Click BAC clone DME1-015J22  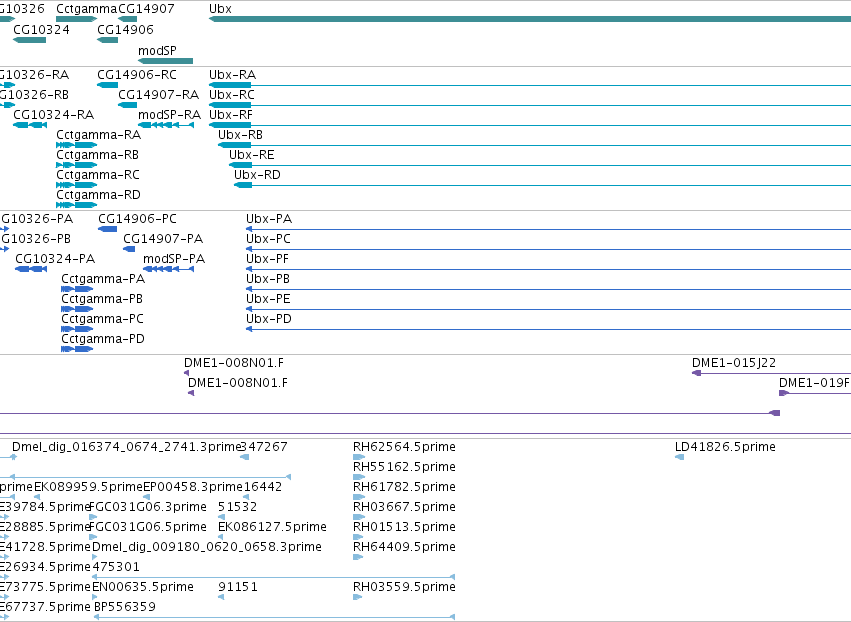734,363
